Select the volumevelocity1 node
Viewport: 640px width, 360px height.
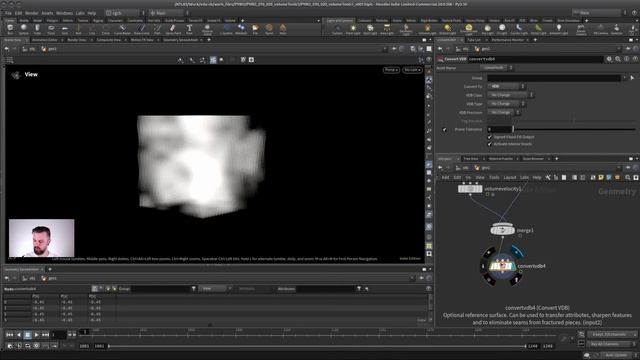[x=470, y=189]
